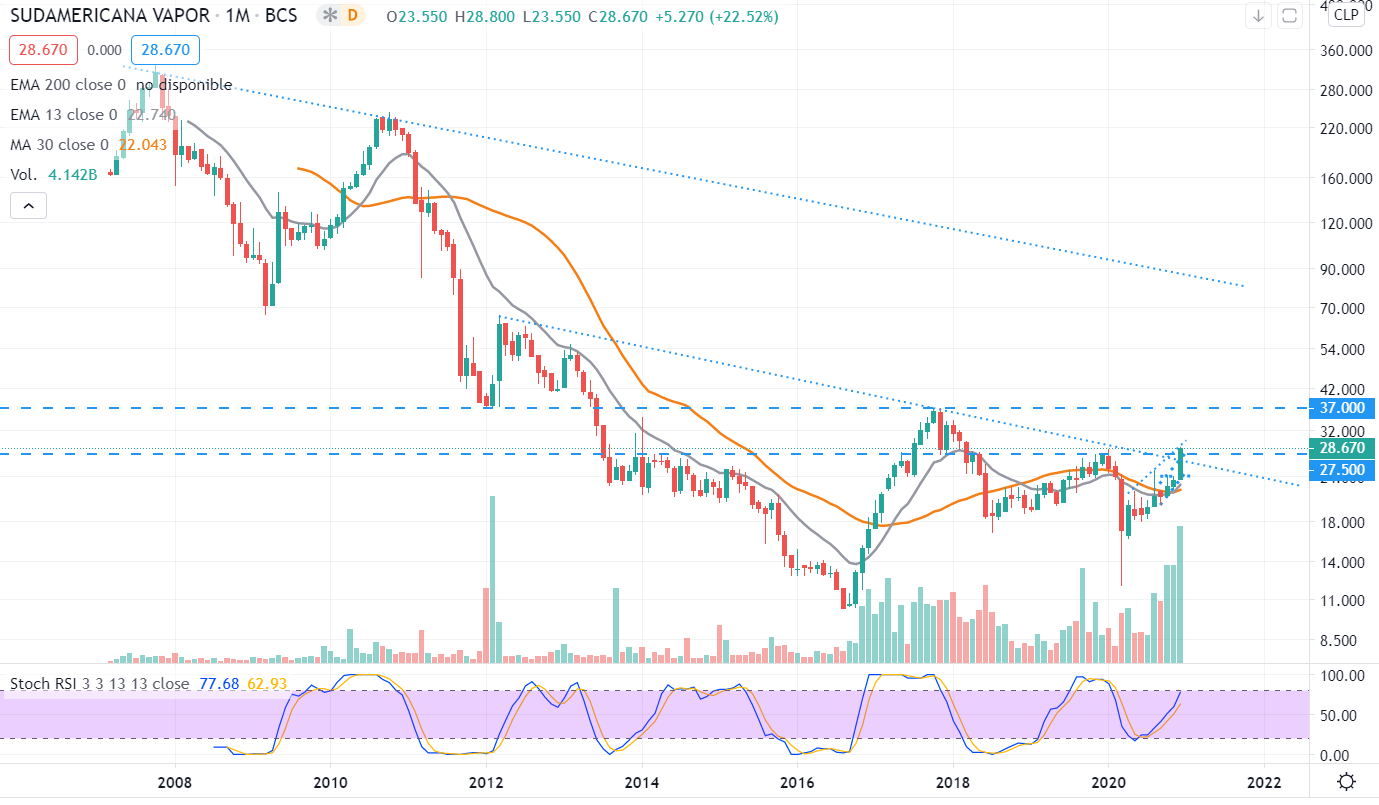This screenshot has width=1379, height=805.
Task: Click the 2016 label on the time axis
Action: click(x=797, y=781)
